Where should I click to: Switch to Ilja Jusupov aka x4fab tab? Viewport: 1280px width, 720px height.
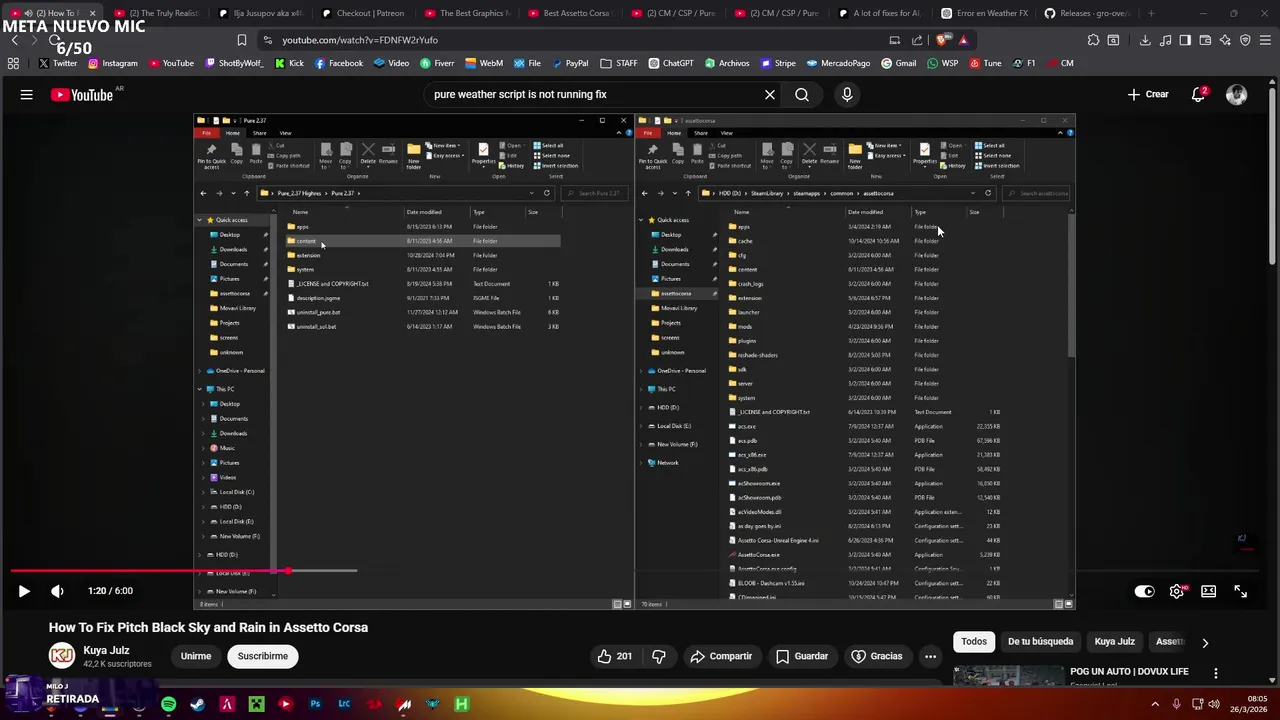[260, 13]
